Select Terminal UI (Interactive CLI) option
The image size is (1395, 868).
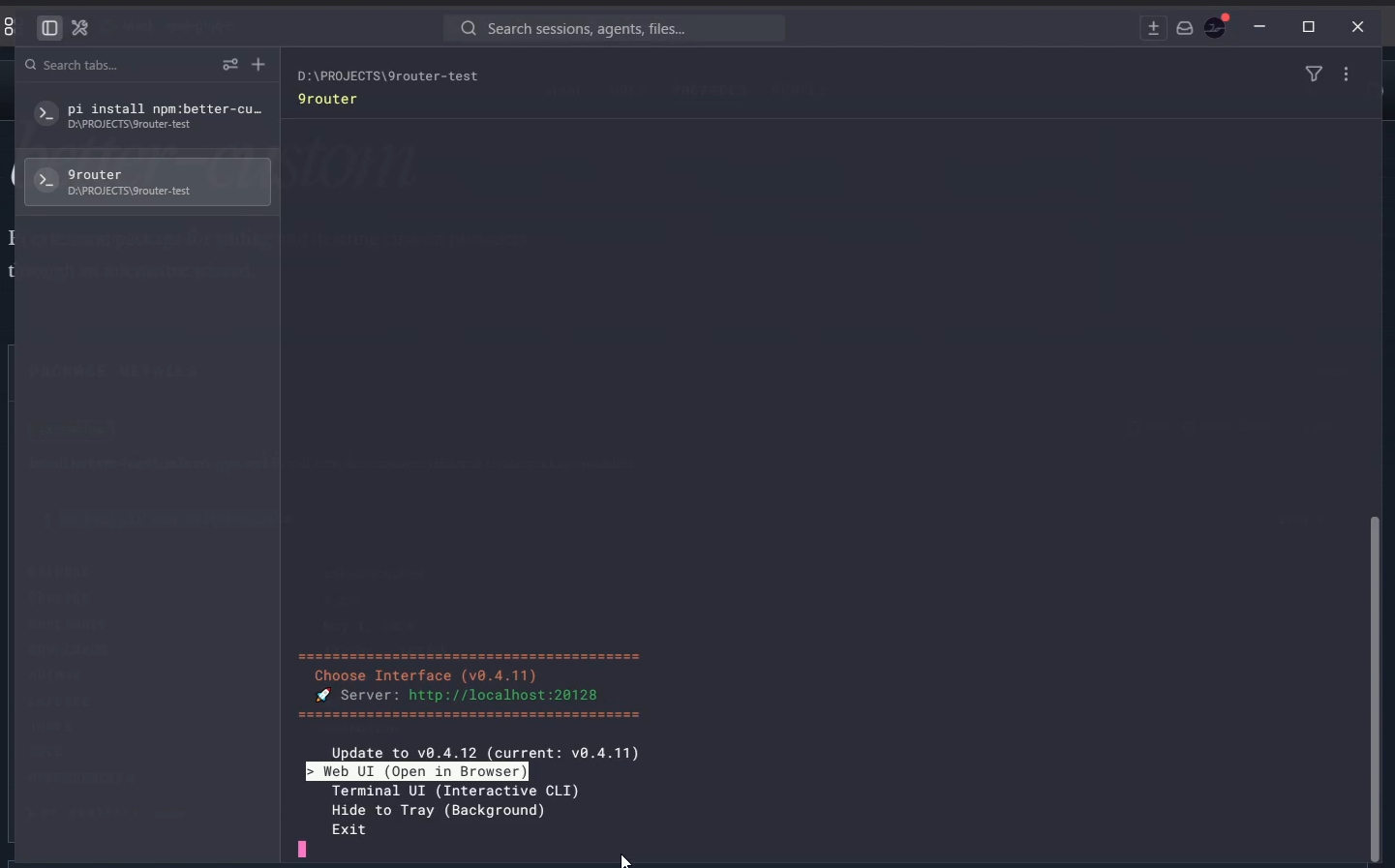[x=456, y=792]
